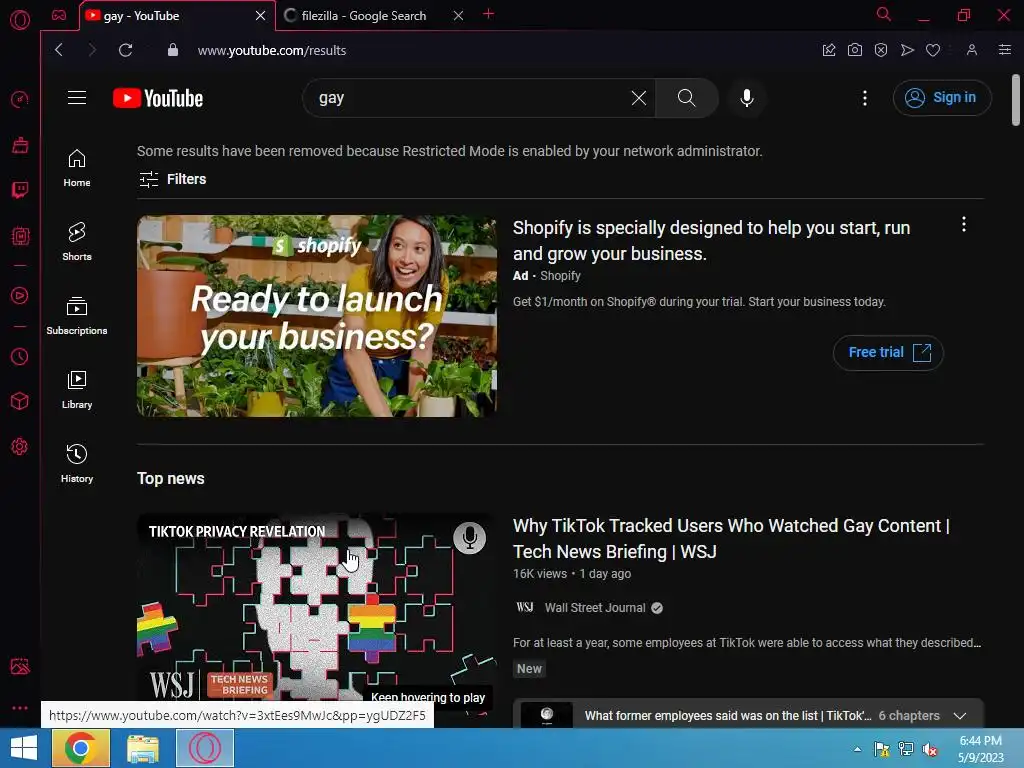Visit the Wall Street Journal channel
Image resolution: width=1024 pixels, height=768 pixels.
[594, 608]
